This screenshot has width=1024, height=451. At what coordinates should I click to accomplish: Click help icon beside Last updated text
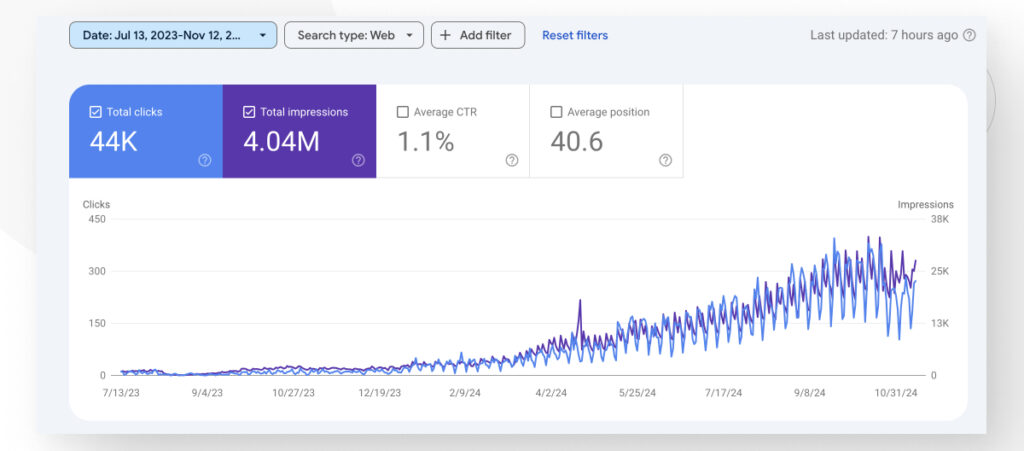(x=968, y=35)
